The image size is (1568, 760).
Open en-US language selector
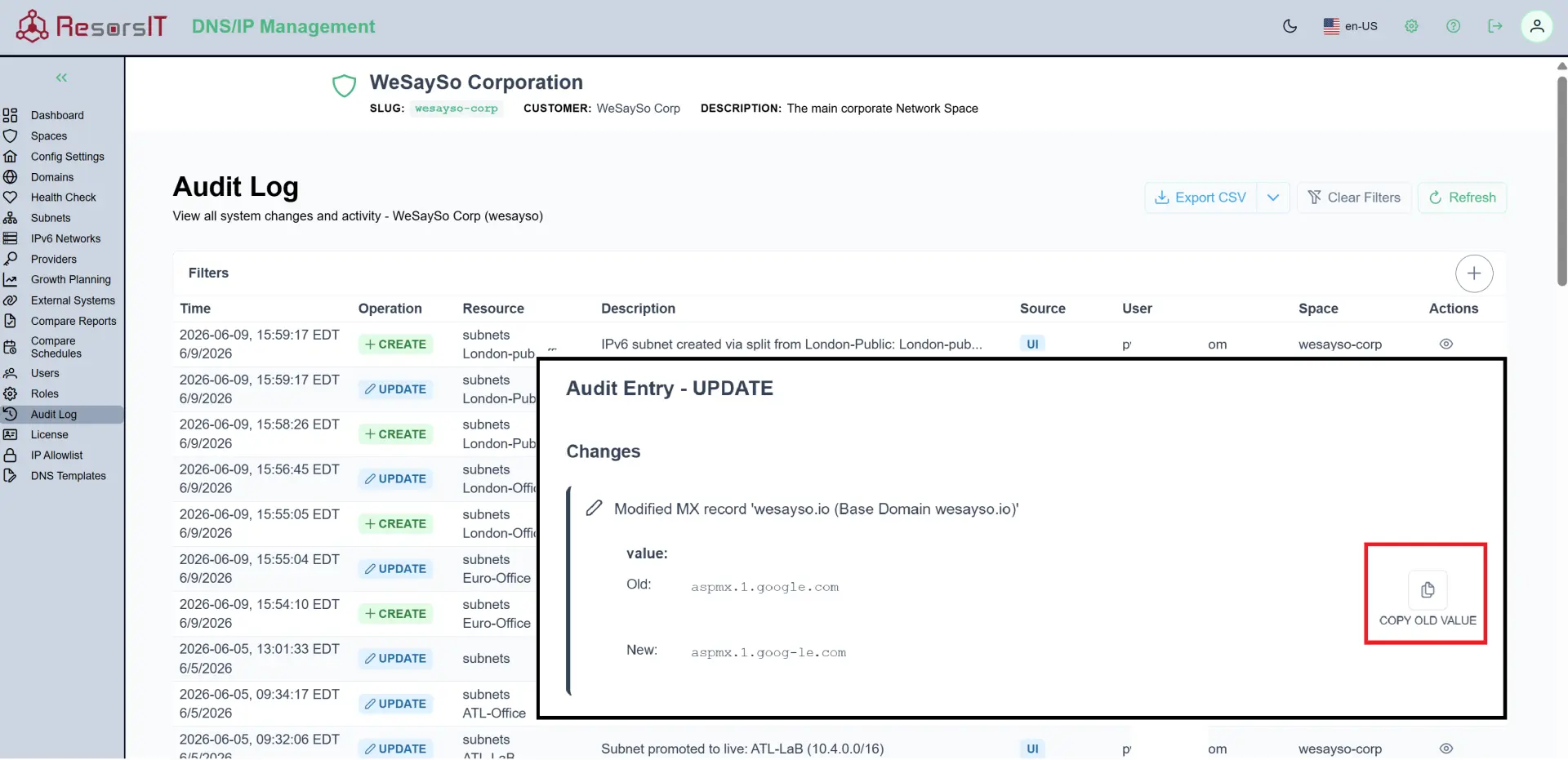point(1350,26)
